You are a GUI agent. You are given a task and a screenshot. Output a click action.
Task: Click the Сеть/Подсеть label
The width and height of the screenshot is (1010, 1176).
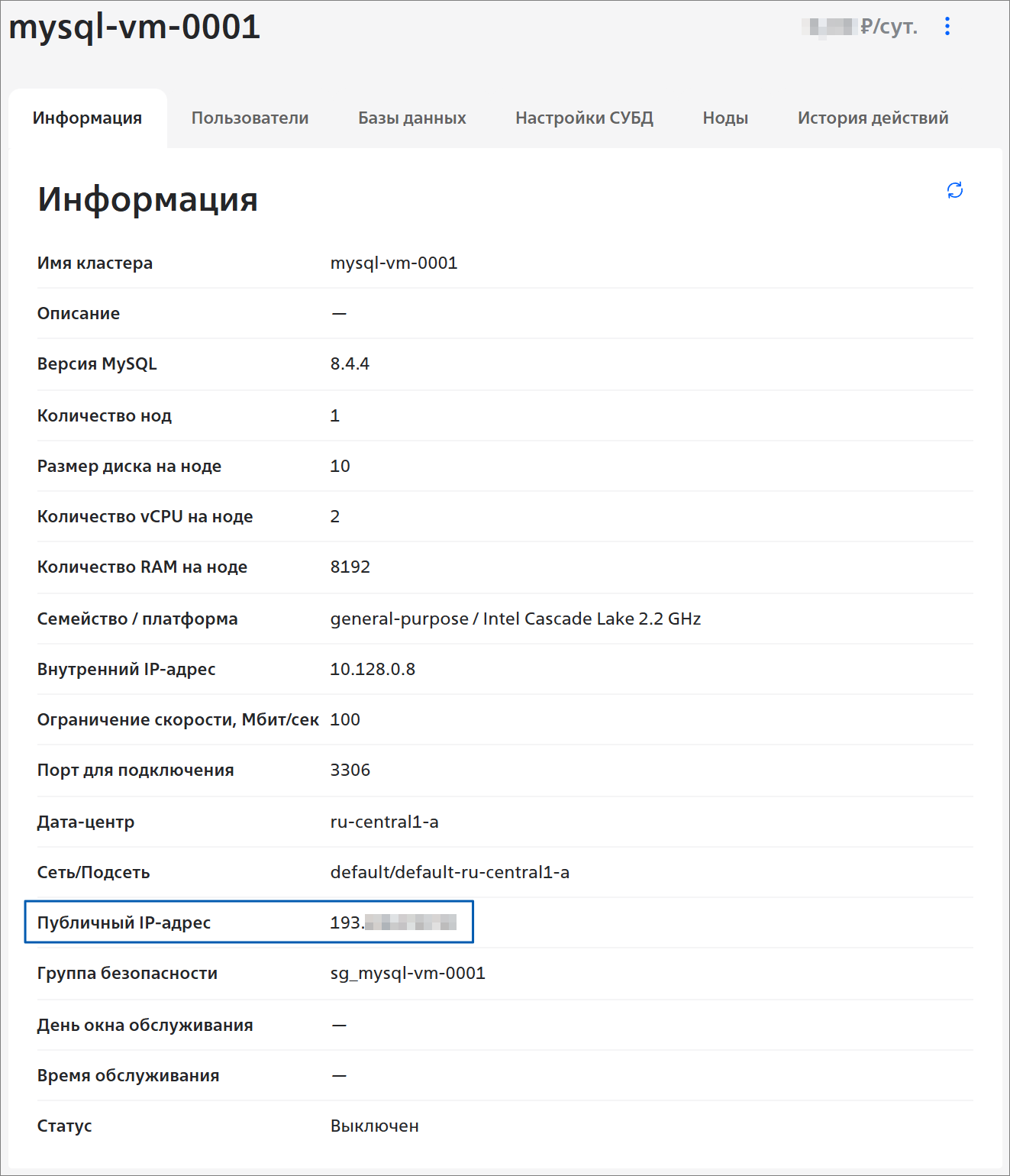pyautogui.click(x=94, y=872)
